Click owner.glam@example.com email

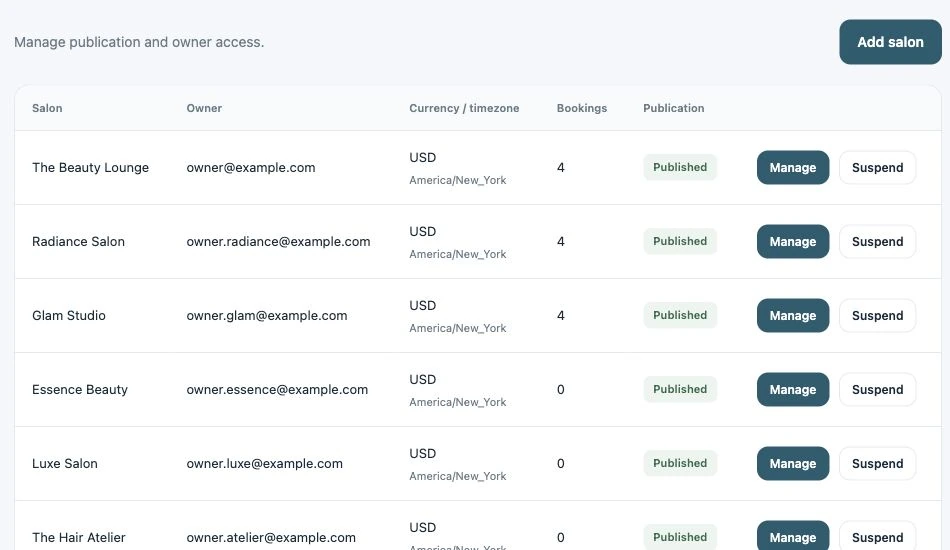267,315
